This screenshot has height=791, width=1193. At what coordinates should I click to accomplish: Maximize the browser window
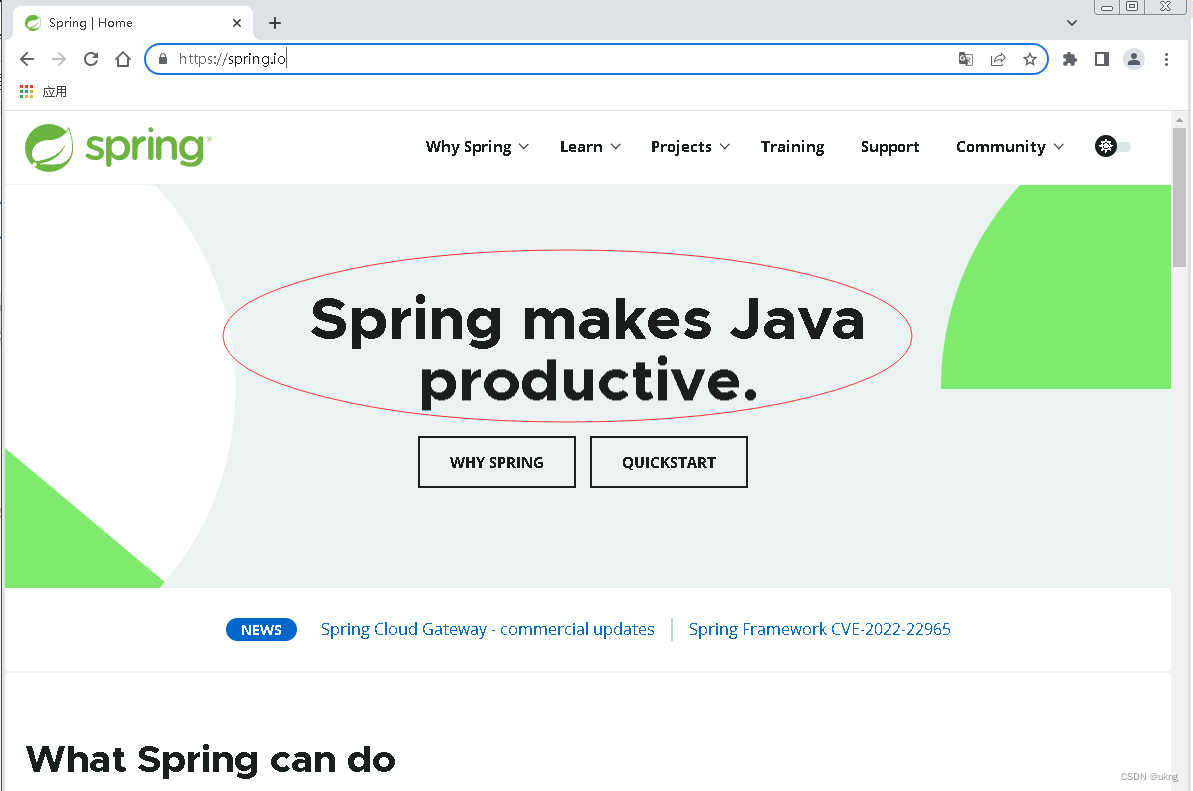[1132, 7]
